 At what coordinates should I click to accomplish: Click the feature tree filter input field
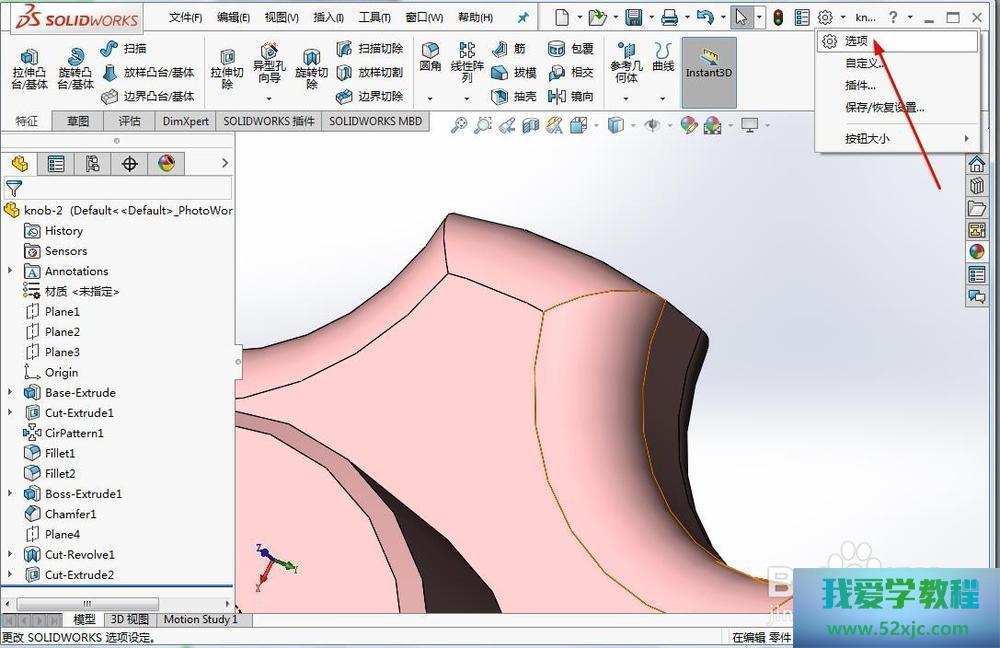(x=128, y=188)
